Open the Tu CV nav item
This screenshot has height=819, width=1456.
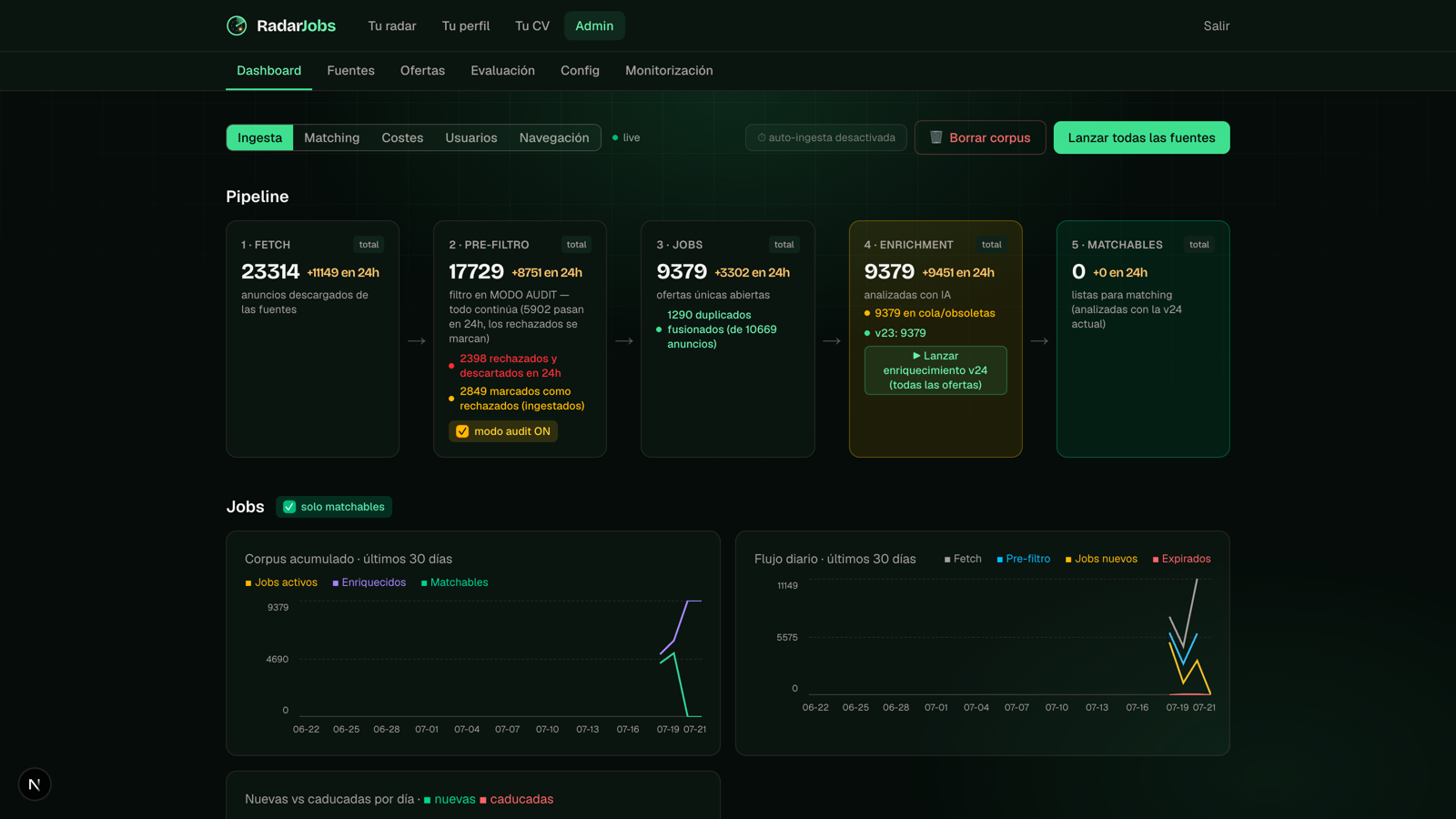click(x=532, y=25)
